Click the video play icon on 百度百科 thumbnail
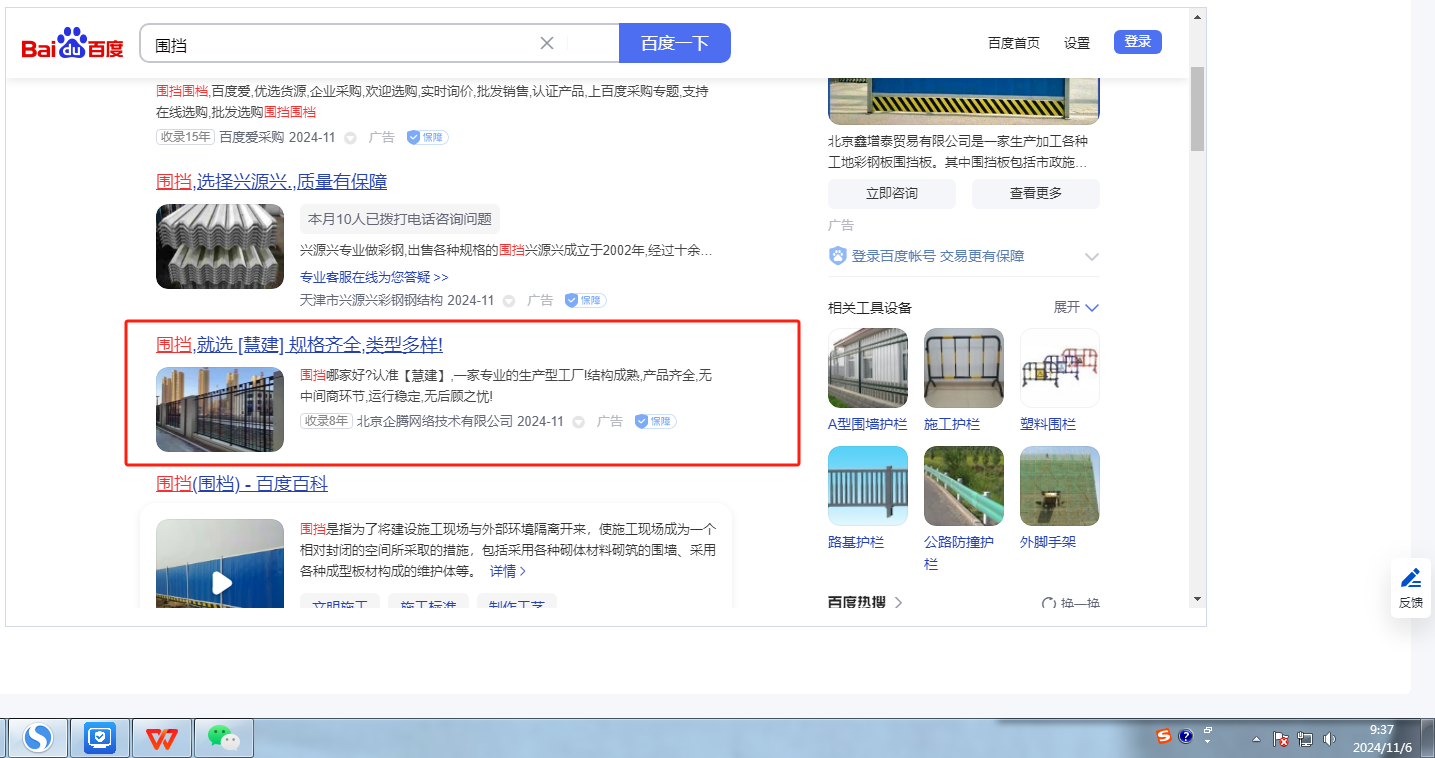 coord(221,582)
